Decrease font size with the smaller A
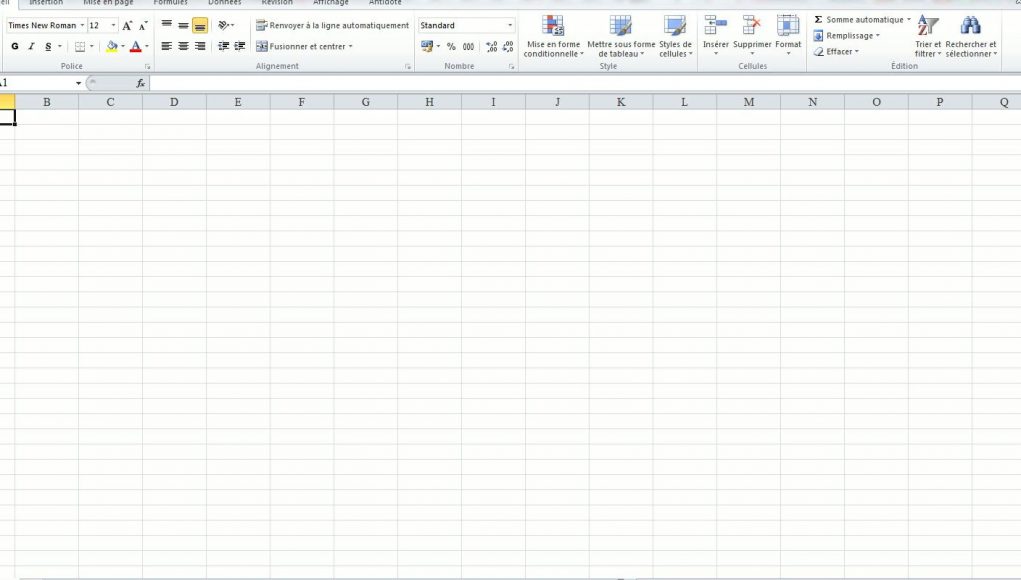Viewport: 1021px width, 580px height. (x=143, y=25)
